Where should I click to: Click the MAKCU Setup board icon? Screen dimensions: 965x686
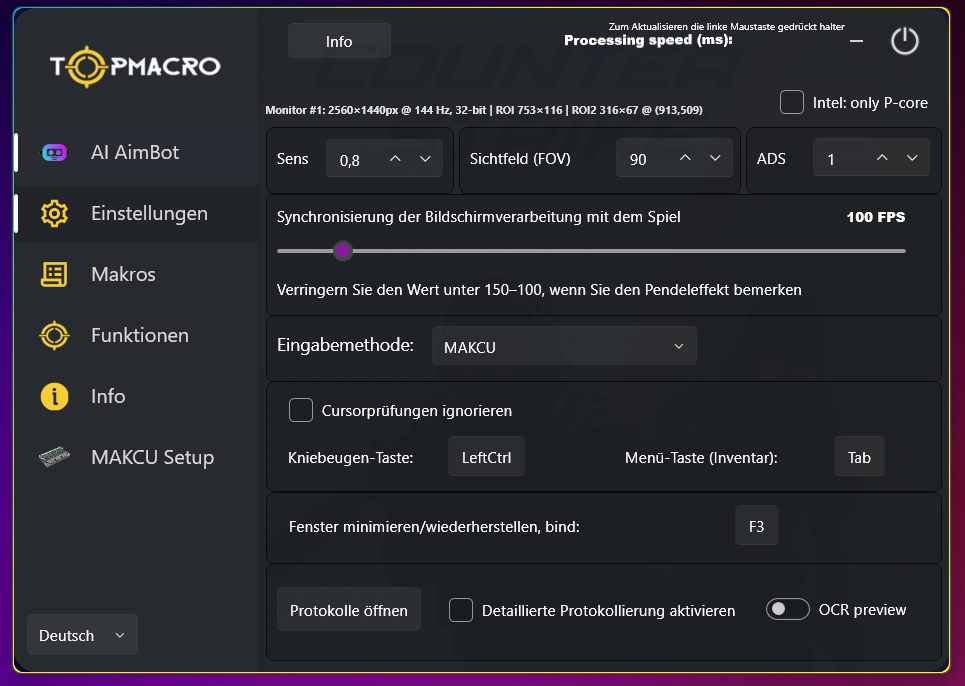point(54,457)
